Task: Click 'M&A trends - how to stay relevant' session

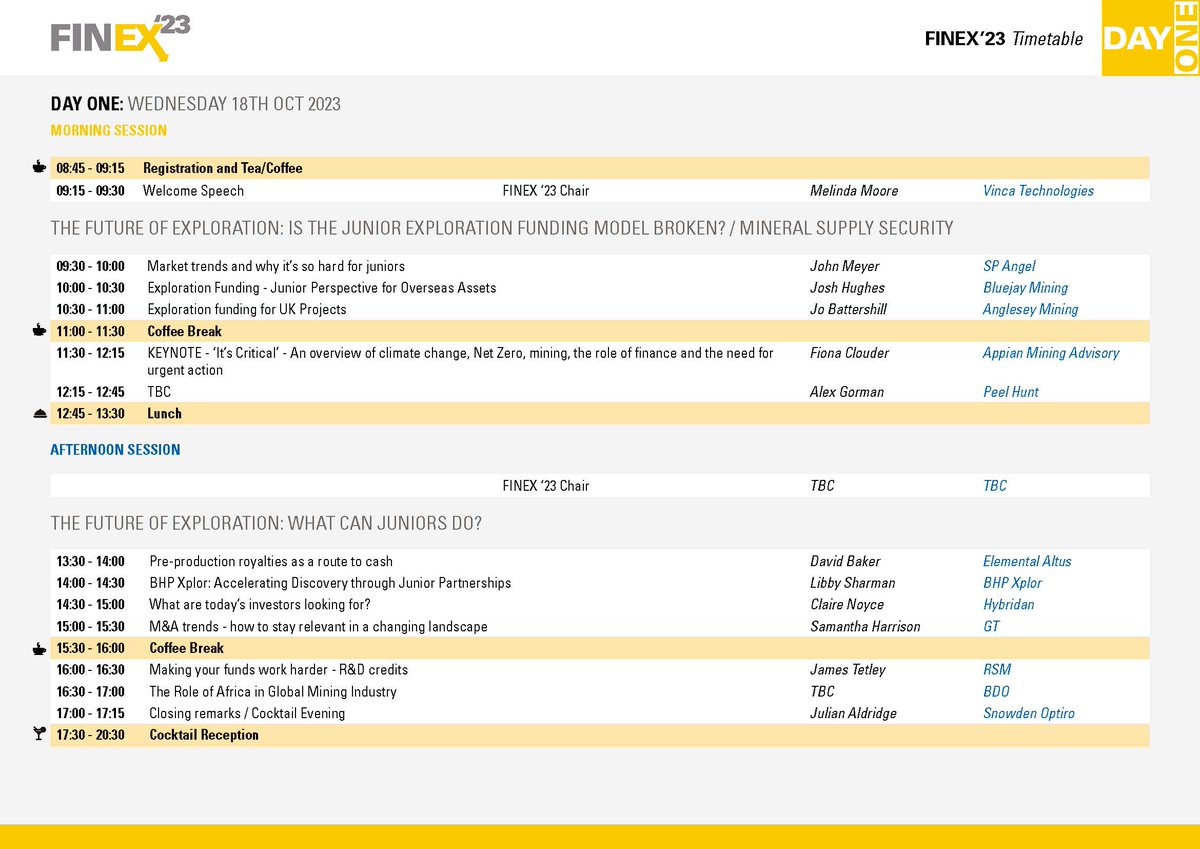Action: (318, 627)
